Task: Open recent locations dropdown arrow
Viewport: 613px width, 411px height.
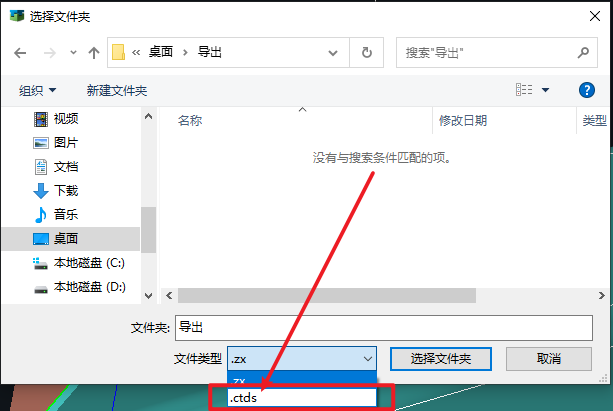Action: click(73, 52)
